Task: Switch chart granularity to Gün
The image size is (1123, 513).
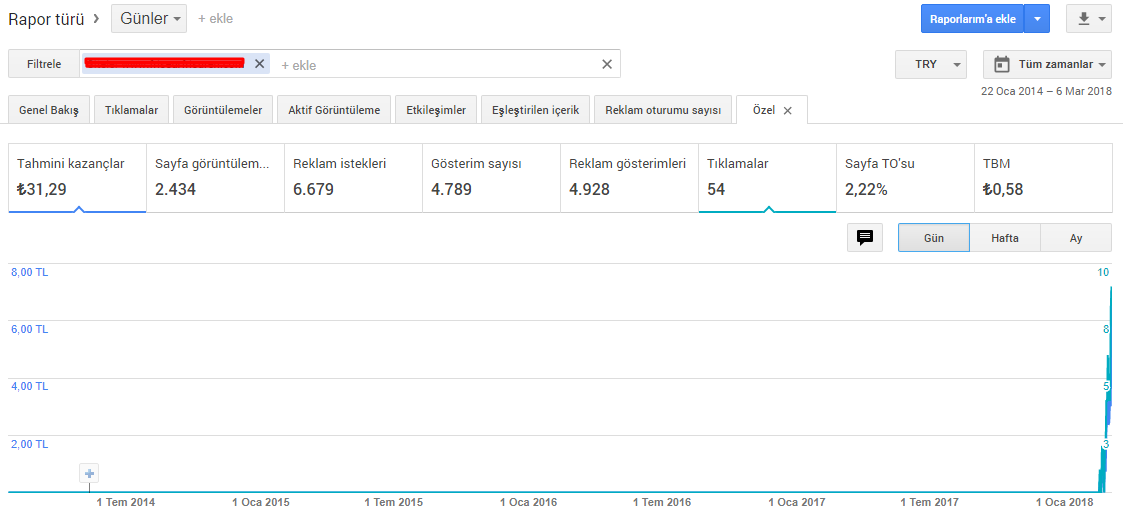Action: (934, 238)
